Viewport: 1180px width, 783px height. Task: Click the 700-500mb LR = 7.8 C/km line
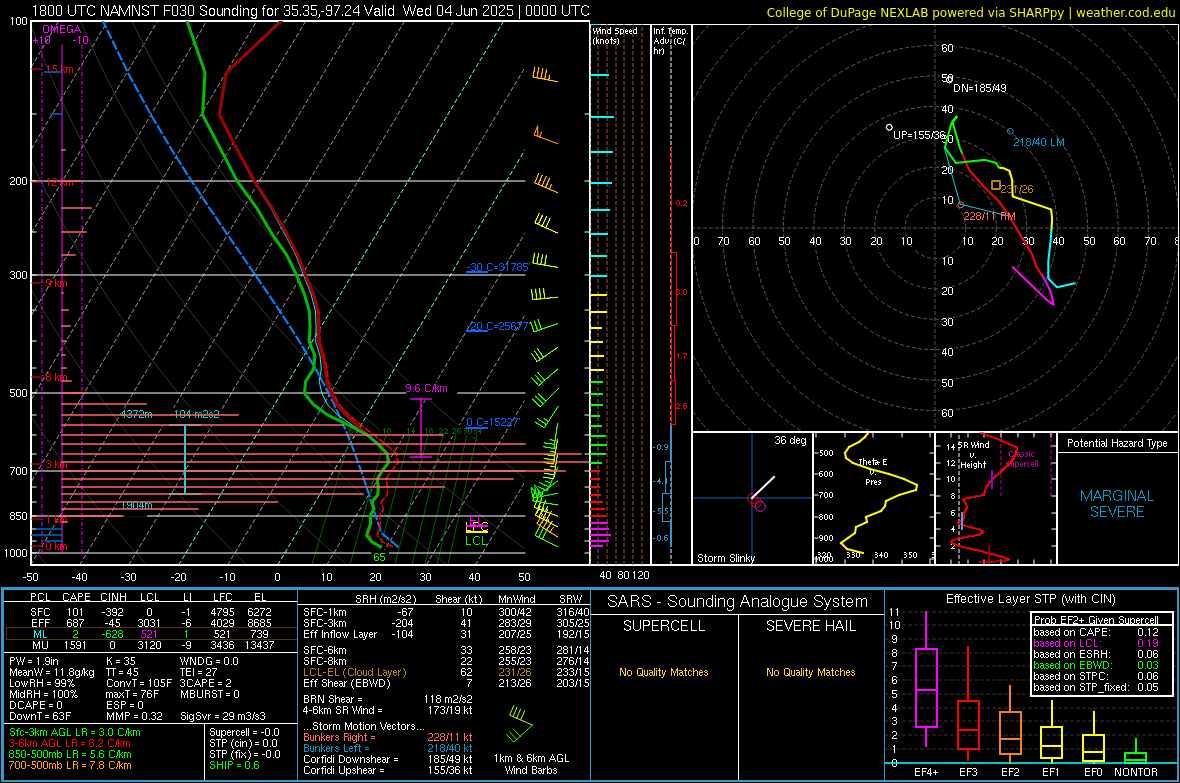pyautogui.click(x=70, y=765)
